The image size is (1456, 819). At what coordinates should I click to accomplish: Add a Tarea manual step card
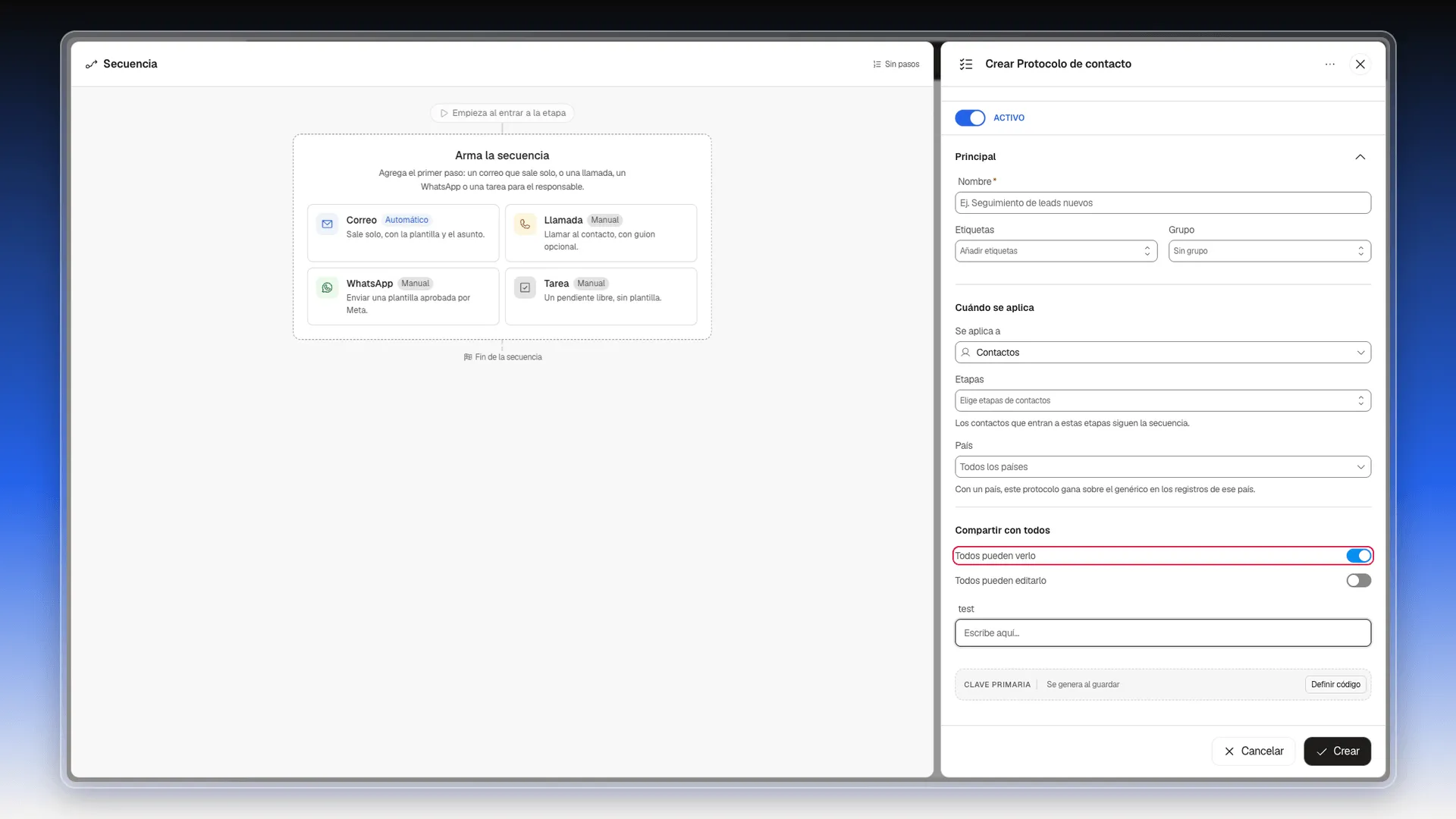coord(601,297)
